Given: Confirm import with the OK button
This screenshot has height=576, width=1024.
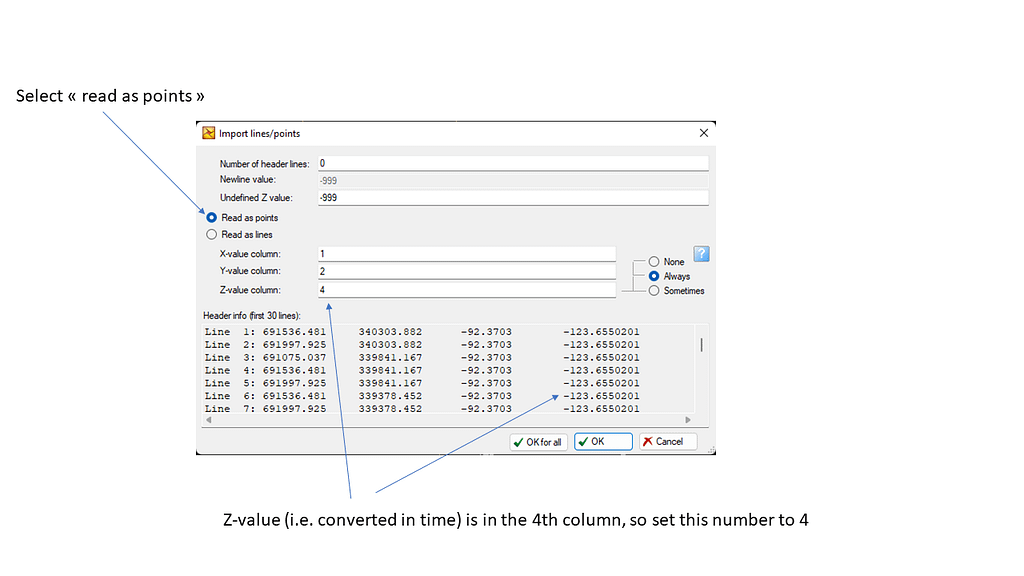Looking at the screenshot, I should point(603,442).
